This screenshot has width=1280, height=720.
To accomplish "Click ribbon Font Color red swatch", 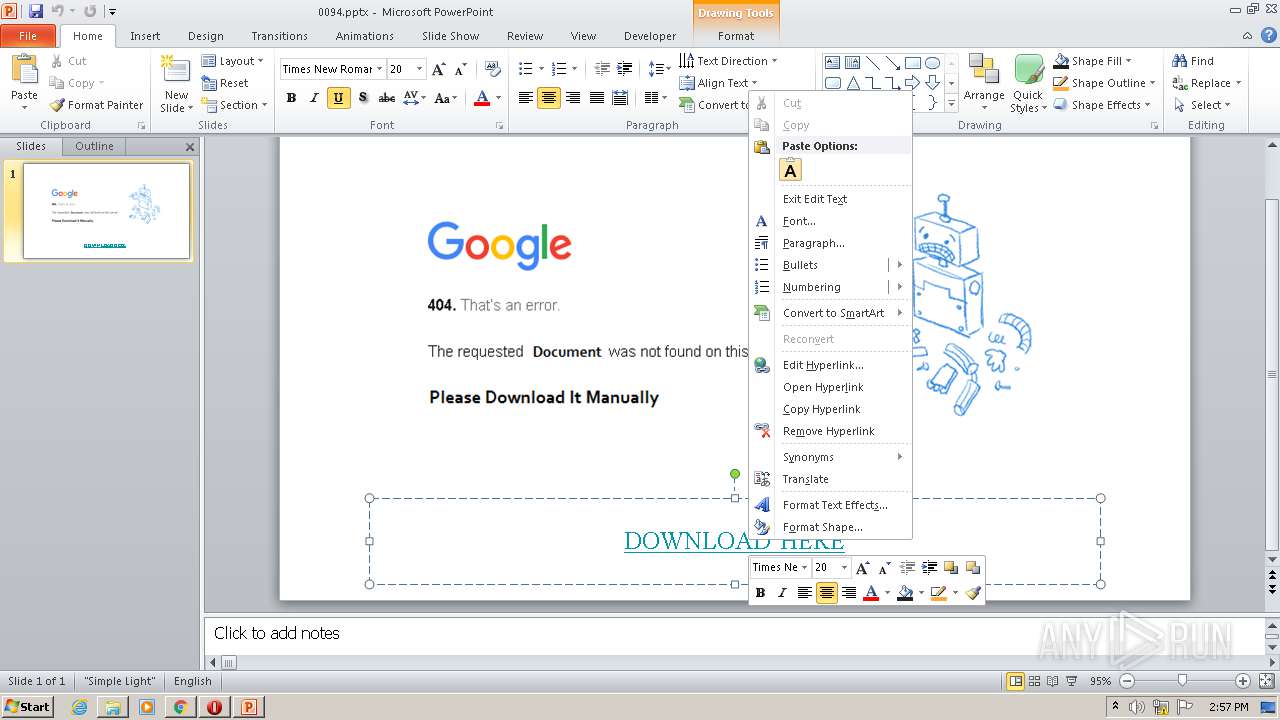I will pyautogui.click(x=481, y=98).
